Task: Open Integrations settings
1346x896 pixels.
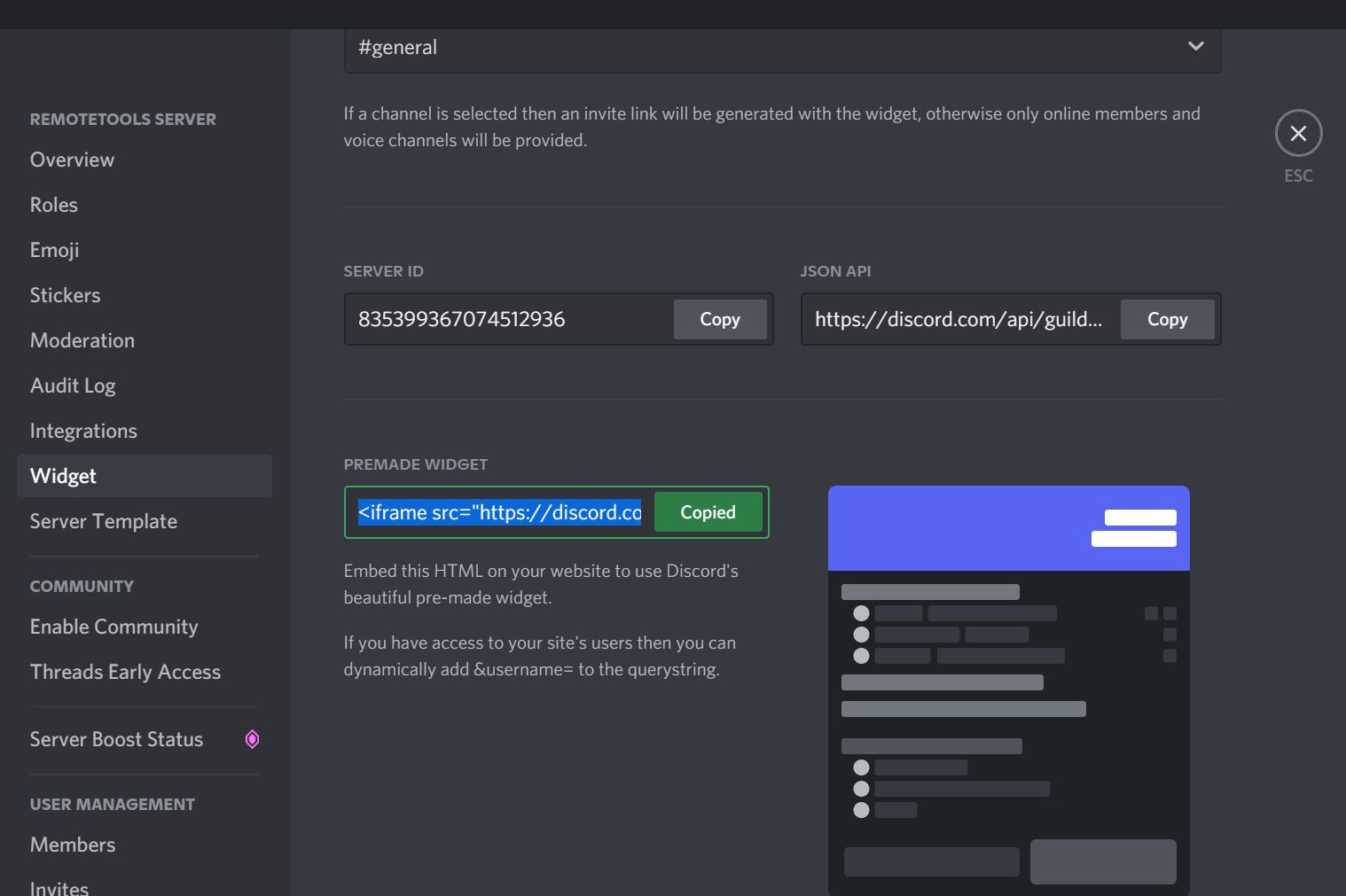Action: 144,431
